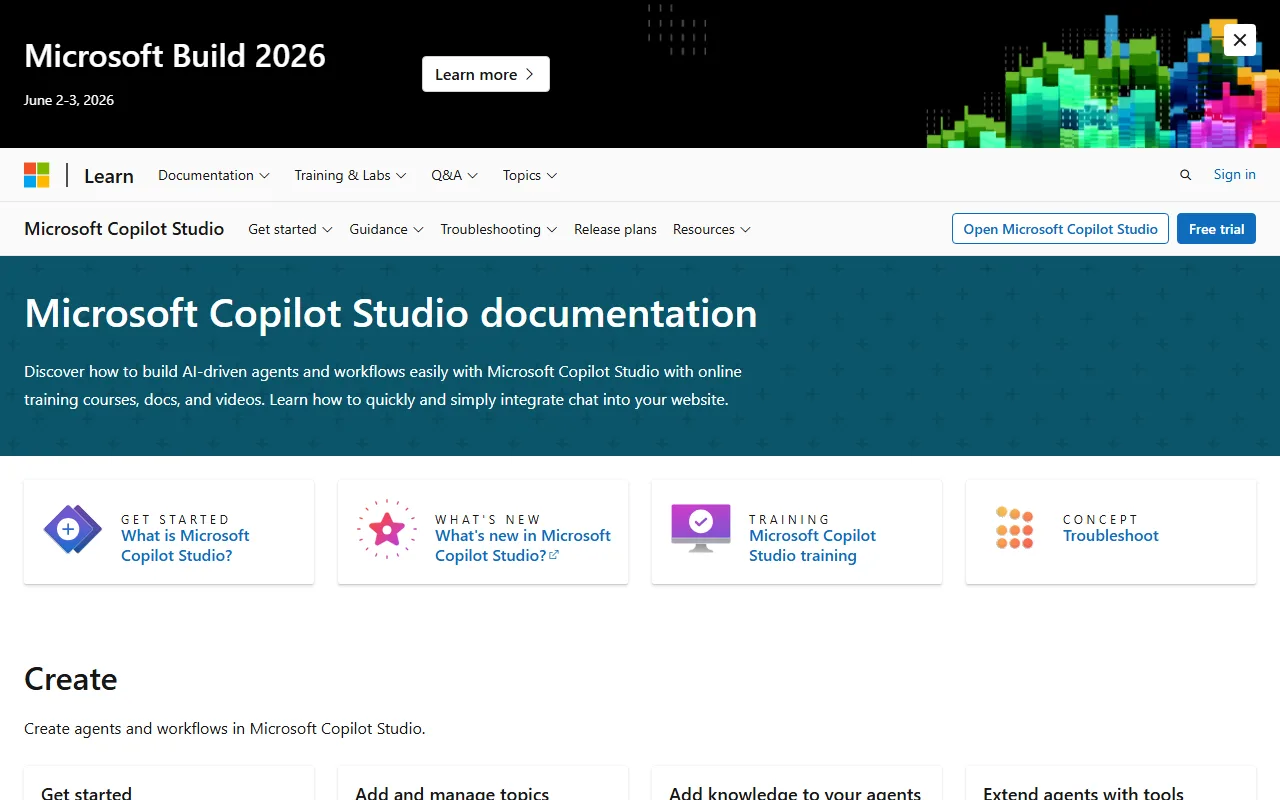The image size is (1280, 800).
Task: Expand the Get started dropdown
Action: [x=290, y=229]
